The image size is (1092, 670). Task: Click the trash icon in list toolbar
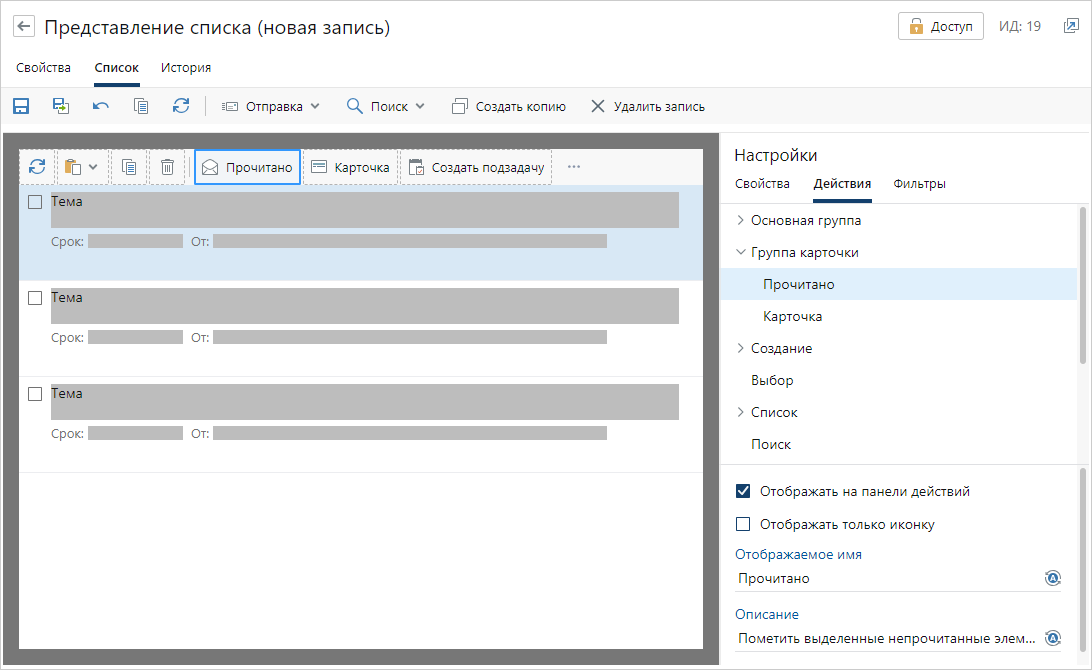coord(168,167)
